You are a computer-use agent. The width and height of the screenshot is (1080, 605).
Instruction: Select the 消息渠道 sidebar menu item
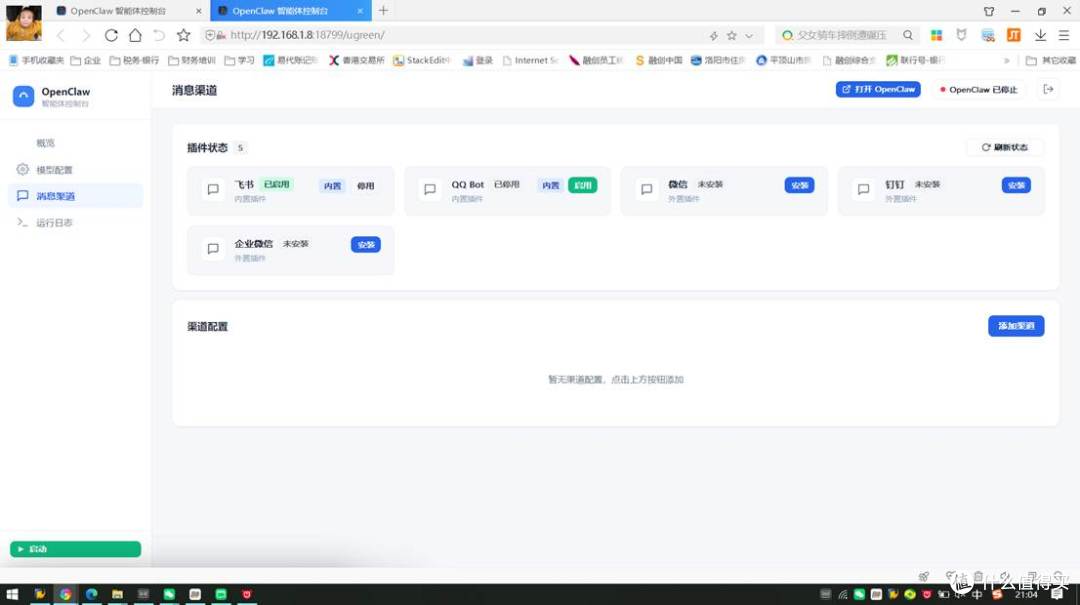[76, 196]
